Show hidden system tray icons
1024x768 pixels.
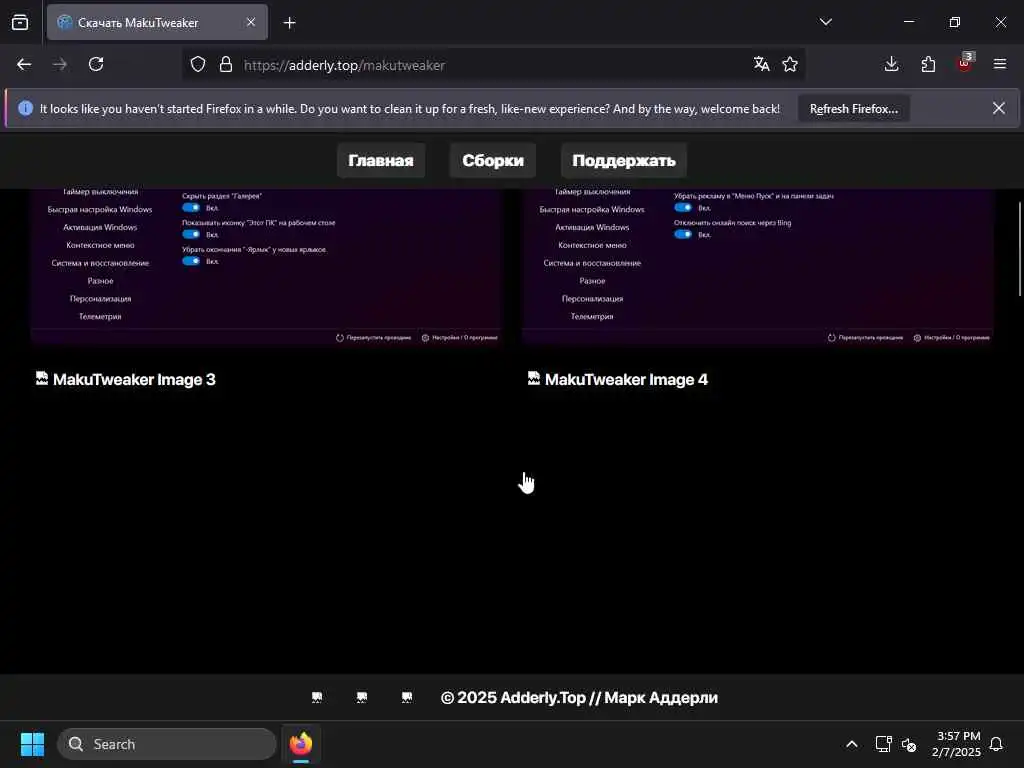click(x=852, y=744)
